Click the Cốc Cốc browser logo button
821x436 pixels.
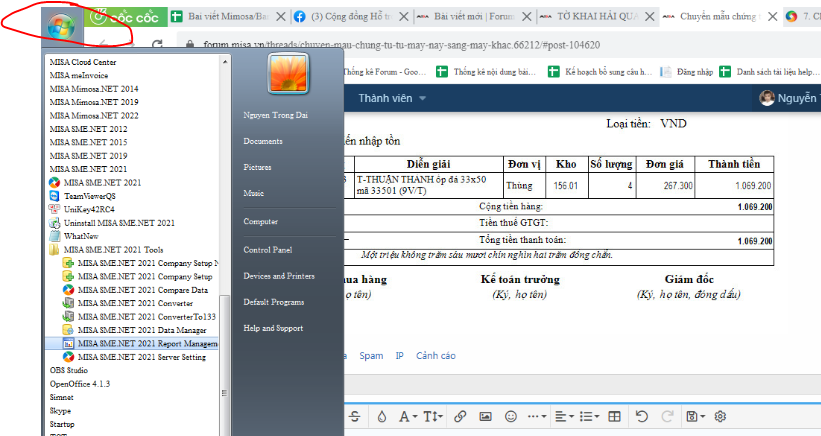(x=125, y=17)
